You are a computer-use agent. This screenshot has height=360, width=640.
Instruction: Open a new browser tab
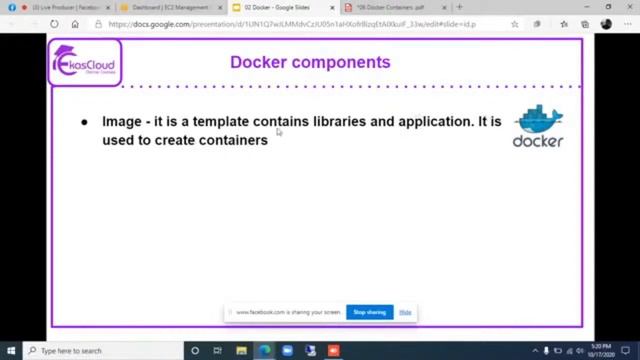pos(460,7)
